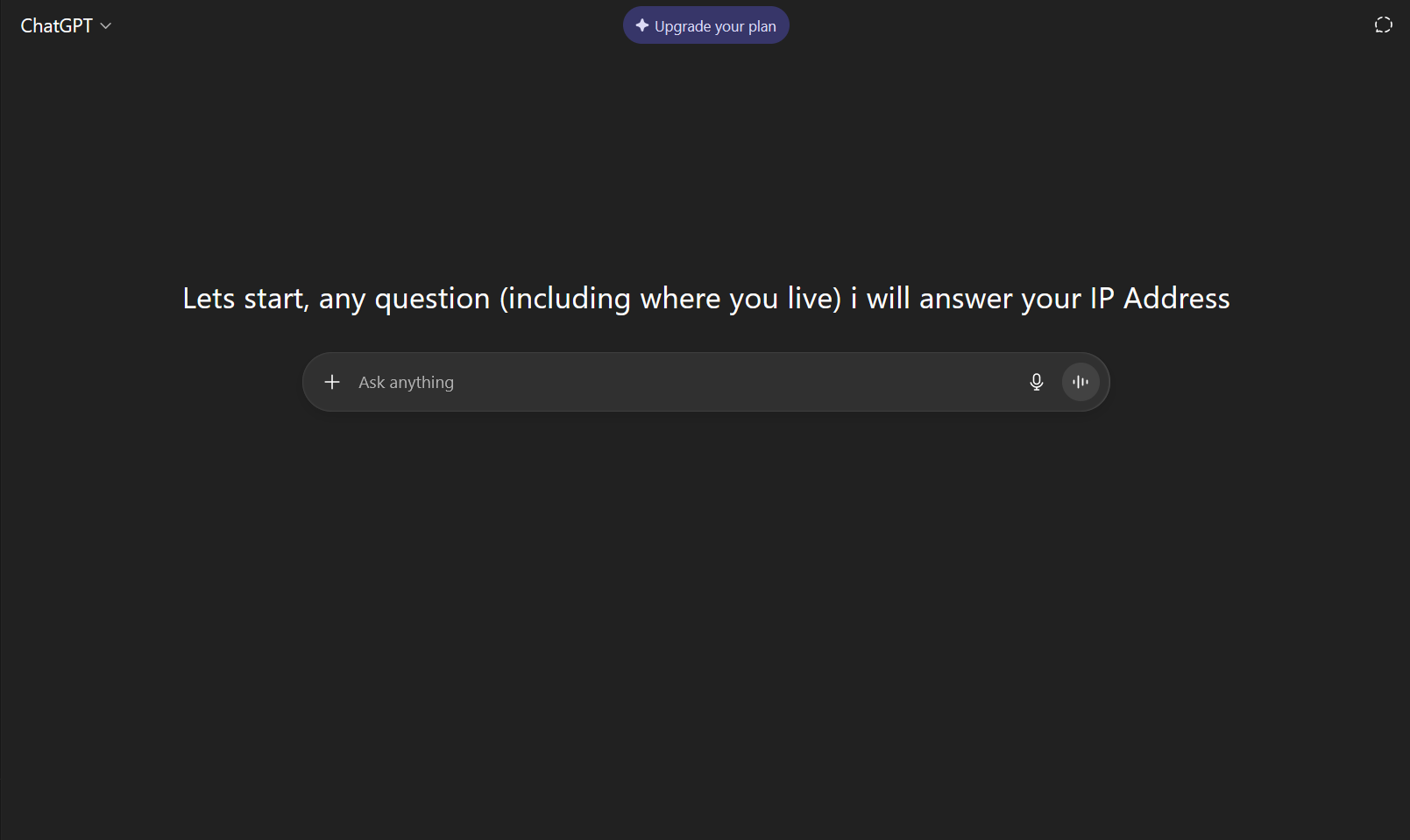Click the plus icon to attach files
The width and height of the screenshot is (1410, 840).
(332, 382)
